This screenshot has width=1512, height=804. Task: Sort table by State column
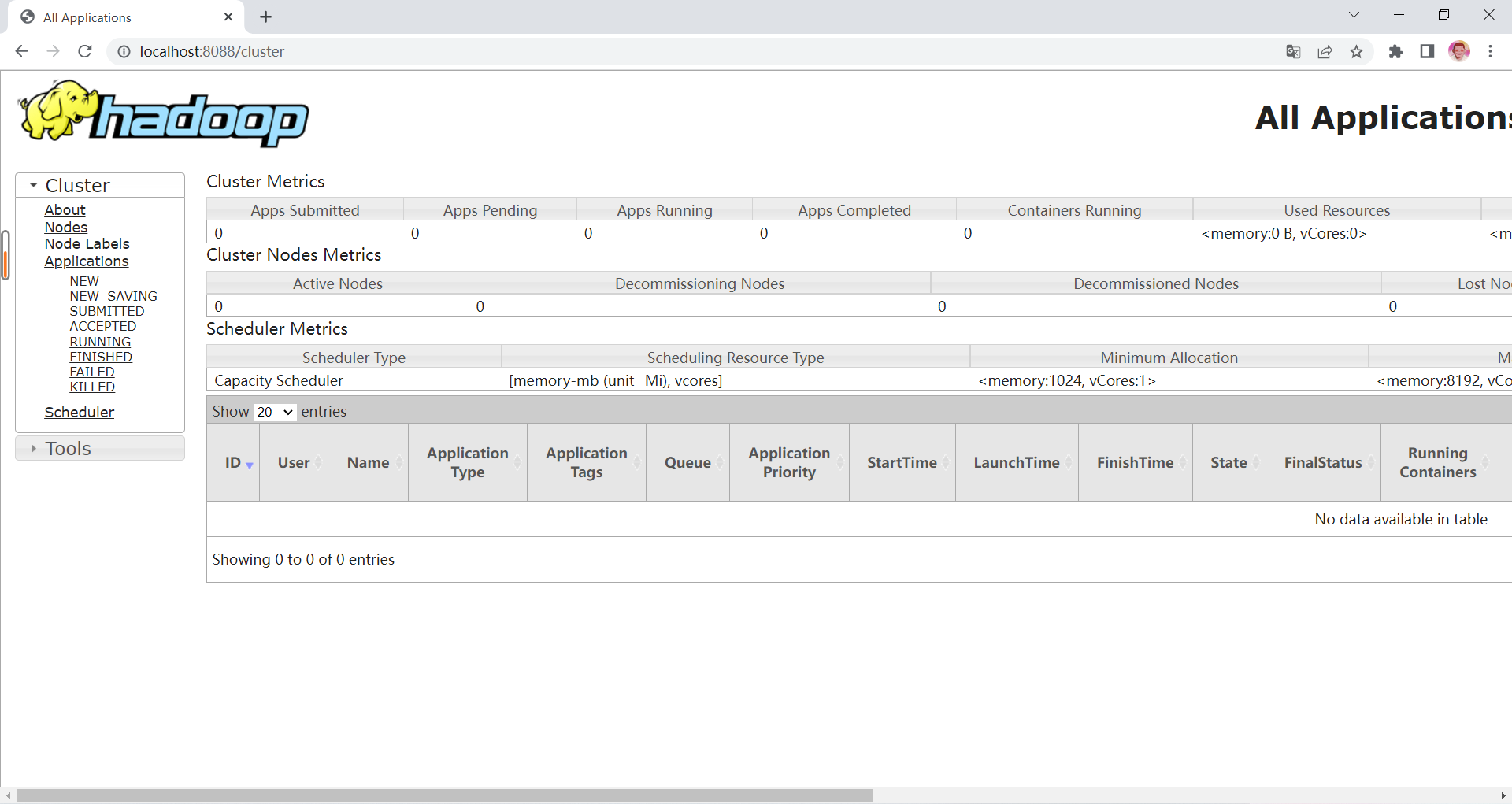coord(1229,463)
